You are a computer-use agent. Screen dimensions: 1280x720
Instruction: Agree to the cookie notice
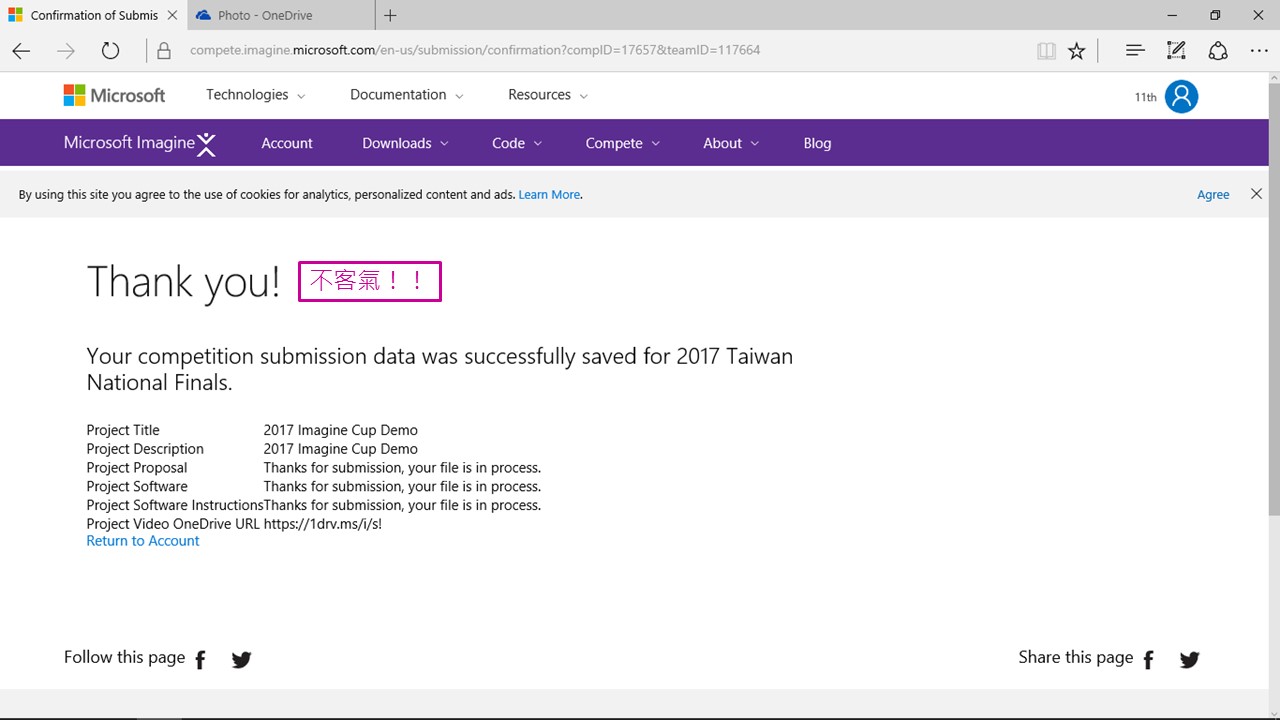tap(1213, 195)
